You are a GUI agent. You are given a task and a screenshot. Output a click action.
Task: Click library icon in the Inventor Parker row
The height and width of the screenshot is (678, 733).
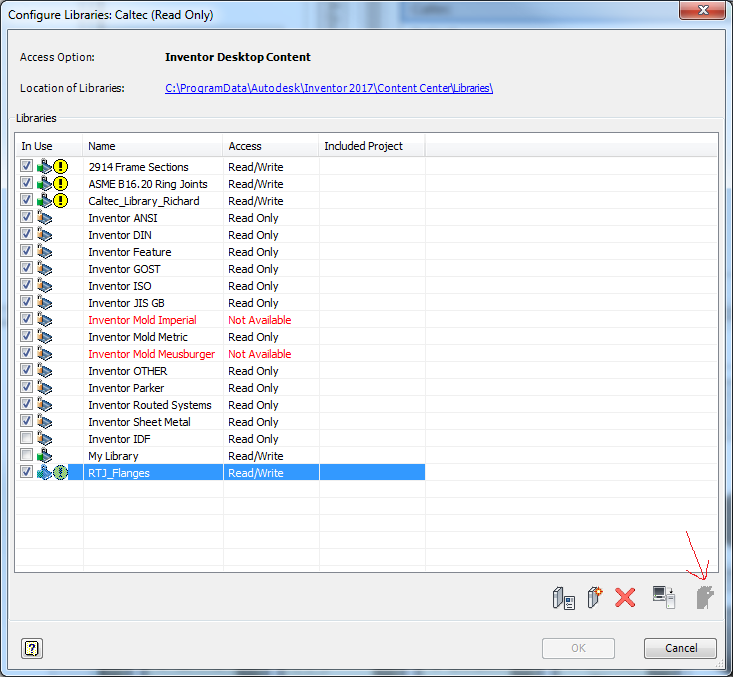44,388
